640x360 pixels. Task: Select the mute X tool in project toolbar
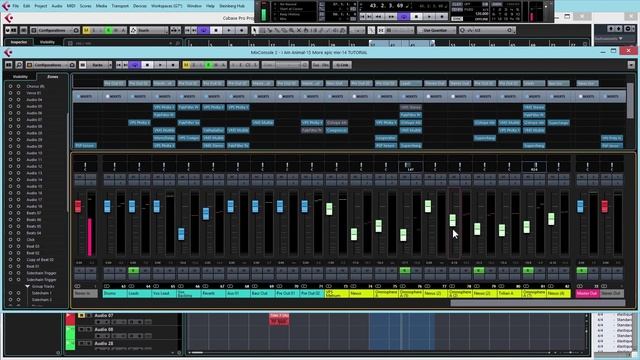coord(299,30)
